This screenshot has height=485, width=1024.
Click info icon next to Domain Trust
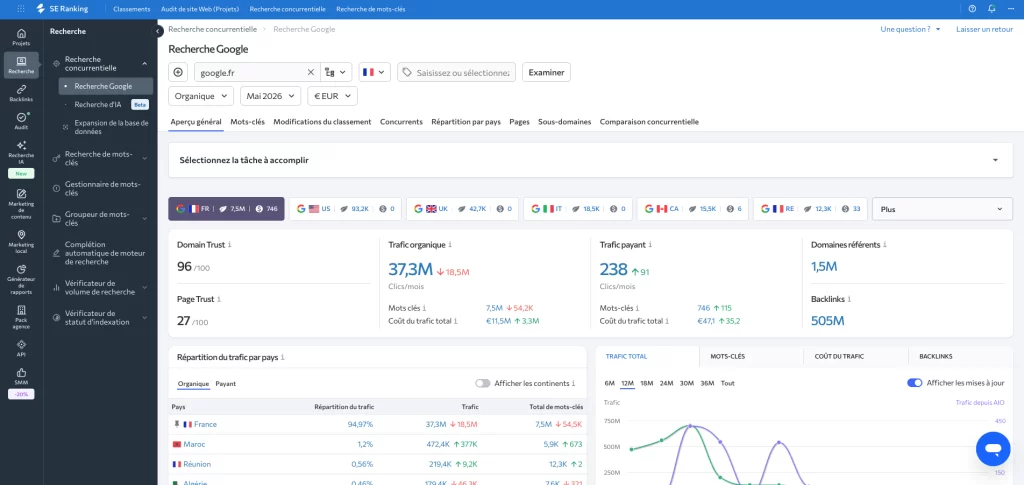[230, 245]
